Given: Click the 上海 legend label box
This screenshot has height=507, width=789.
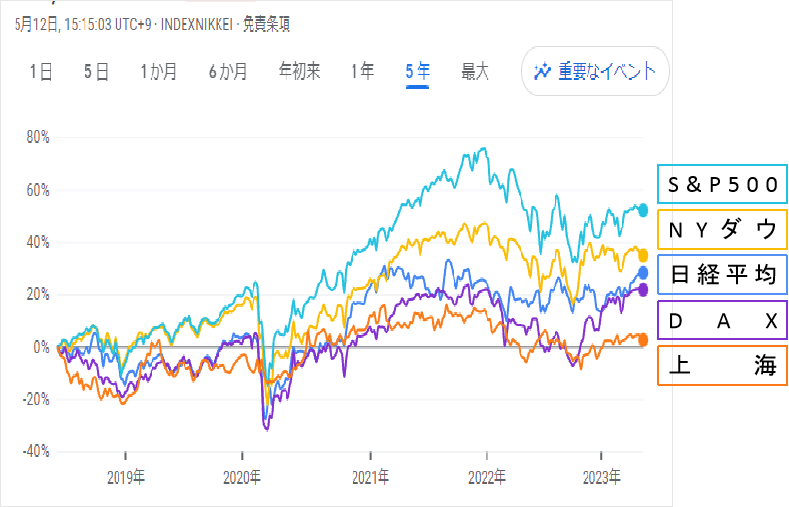Looking at the screenshot, I should 722,366.
